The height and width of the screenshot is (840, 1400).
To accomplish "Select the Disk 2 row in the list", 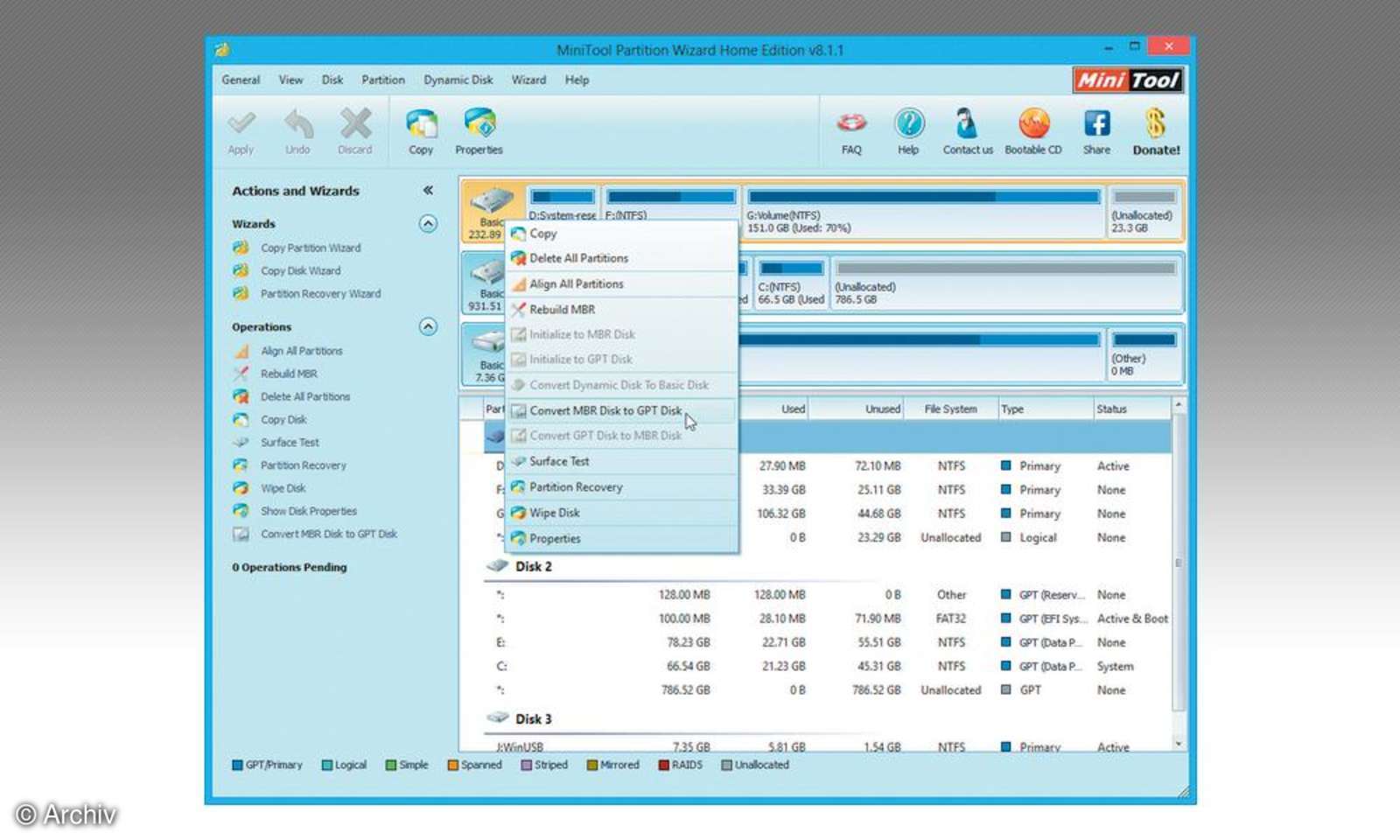I will (531, 566).
